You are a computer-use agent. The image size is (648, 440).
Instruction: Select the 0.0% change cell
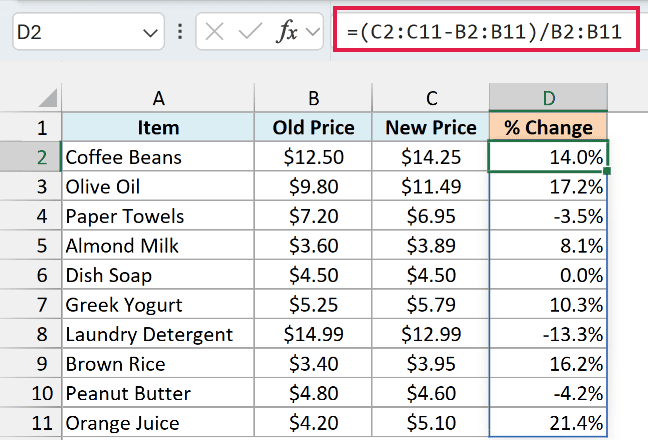(548, 275)
